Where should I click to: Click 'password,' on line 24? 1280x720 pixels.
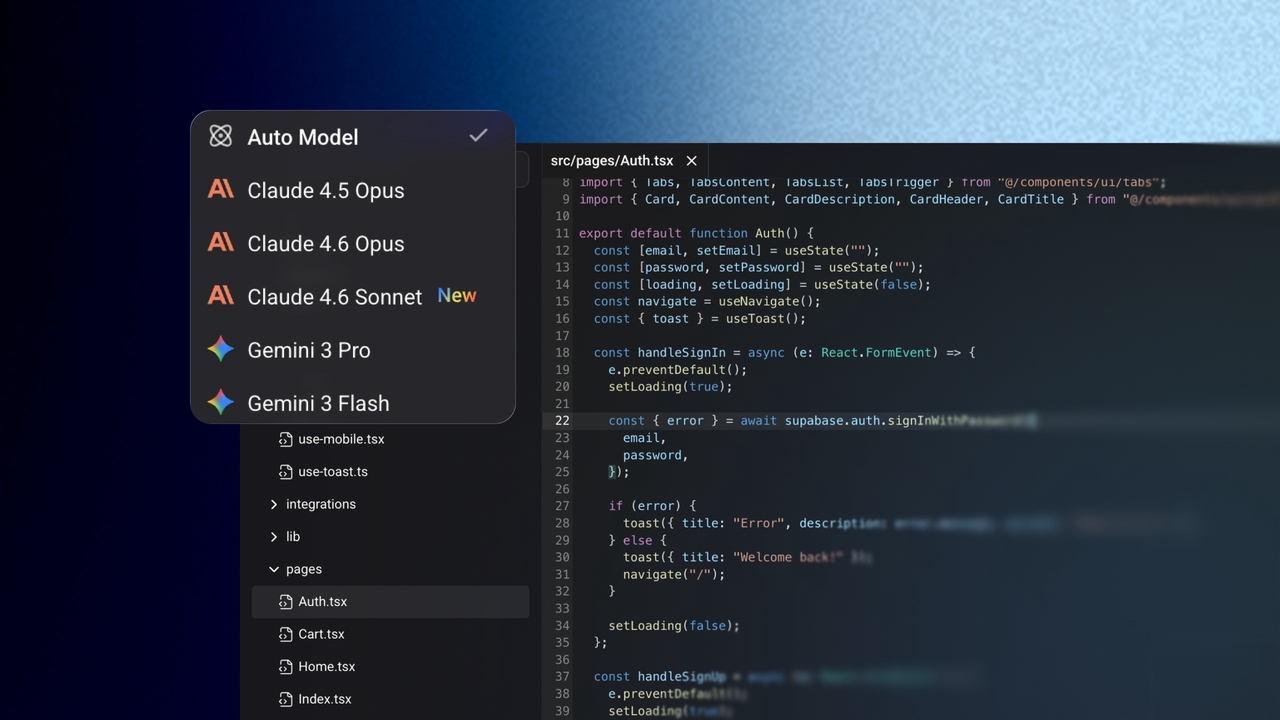pyautogui.click(x=655, y=455)
